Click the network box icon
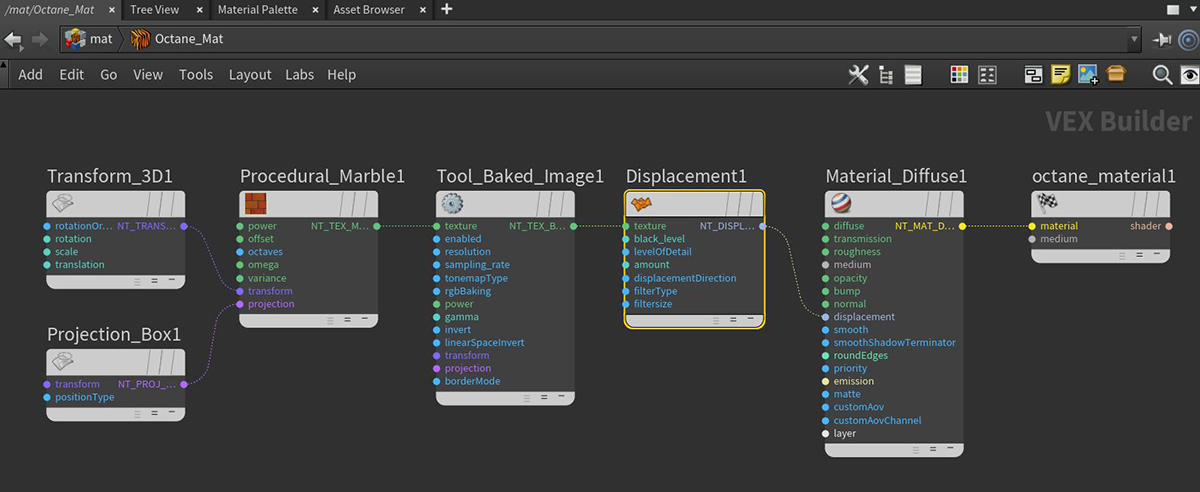 point(1034,75)
